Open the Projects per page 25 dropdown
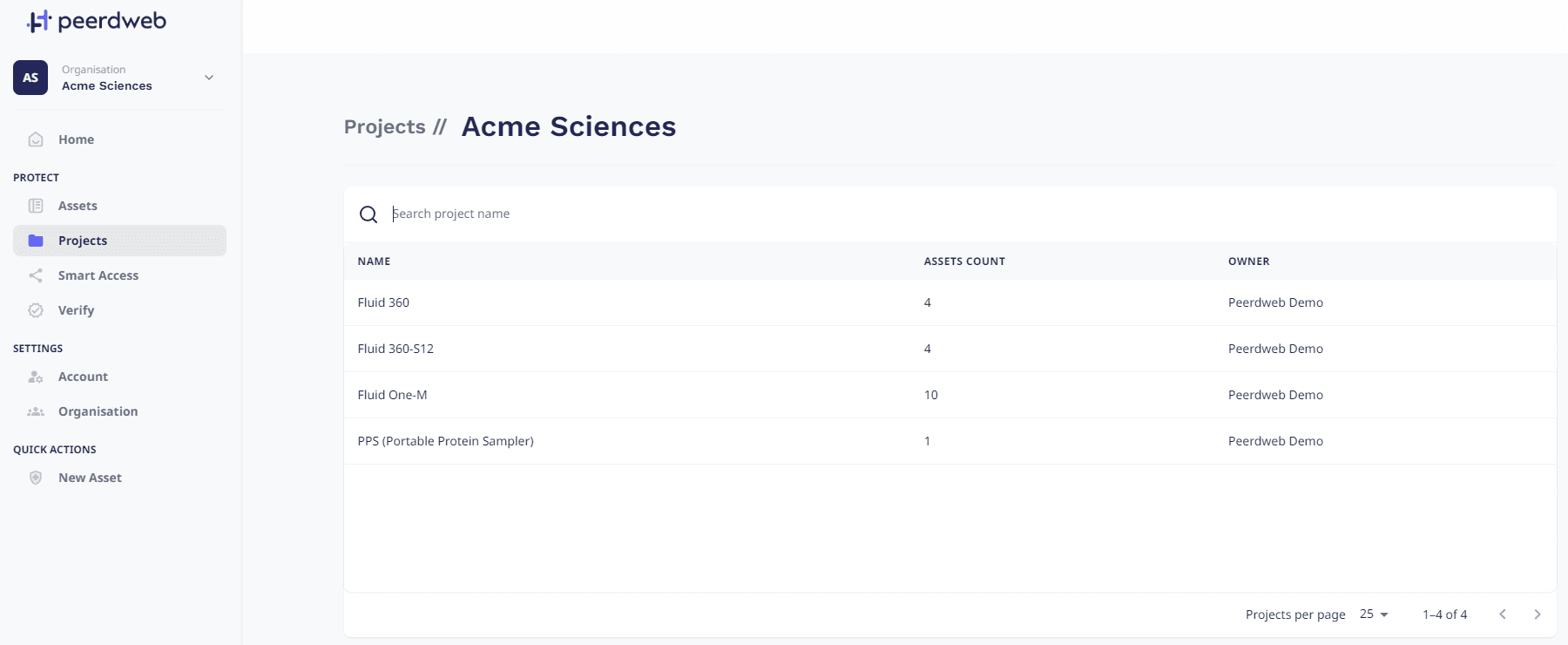 [x=1374, y=614]
